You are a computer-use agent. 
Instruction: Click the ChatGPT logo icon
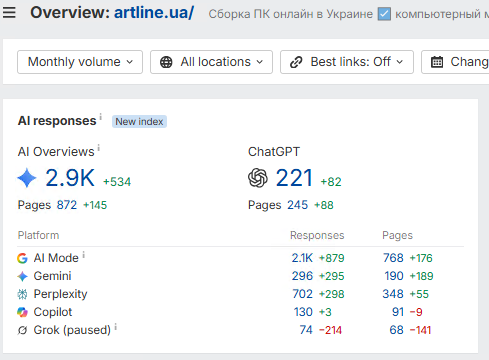coord(258,178)
